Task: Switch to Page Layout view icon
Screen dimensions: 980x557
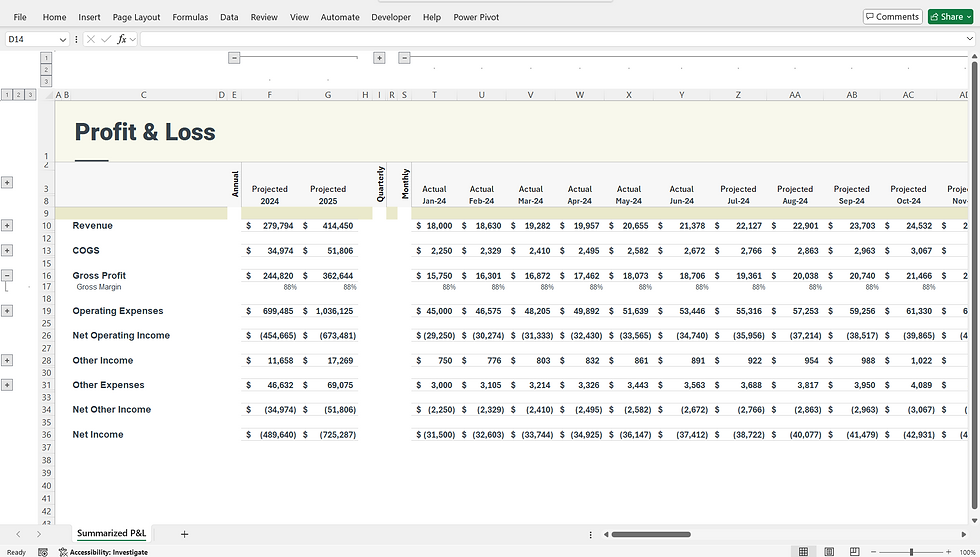Action: coord(829,552)
